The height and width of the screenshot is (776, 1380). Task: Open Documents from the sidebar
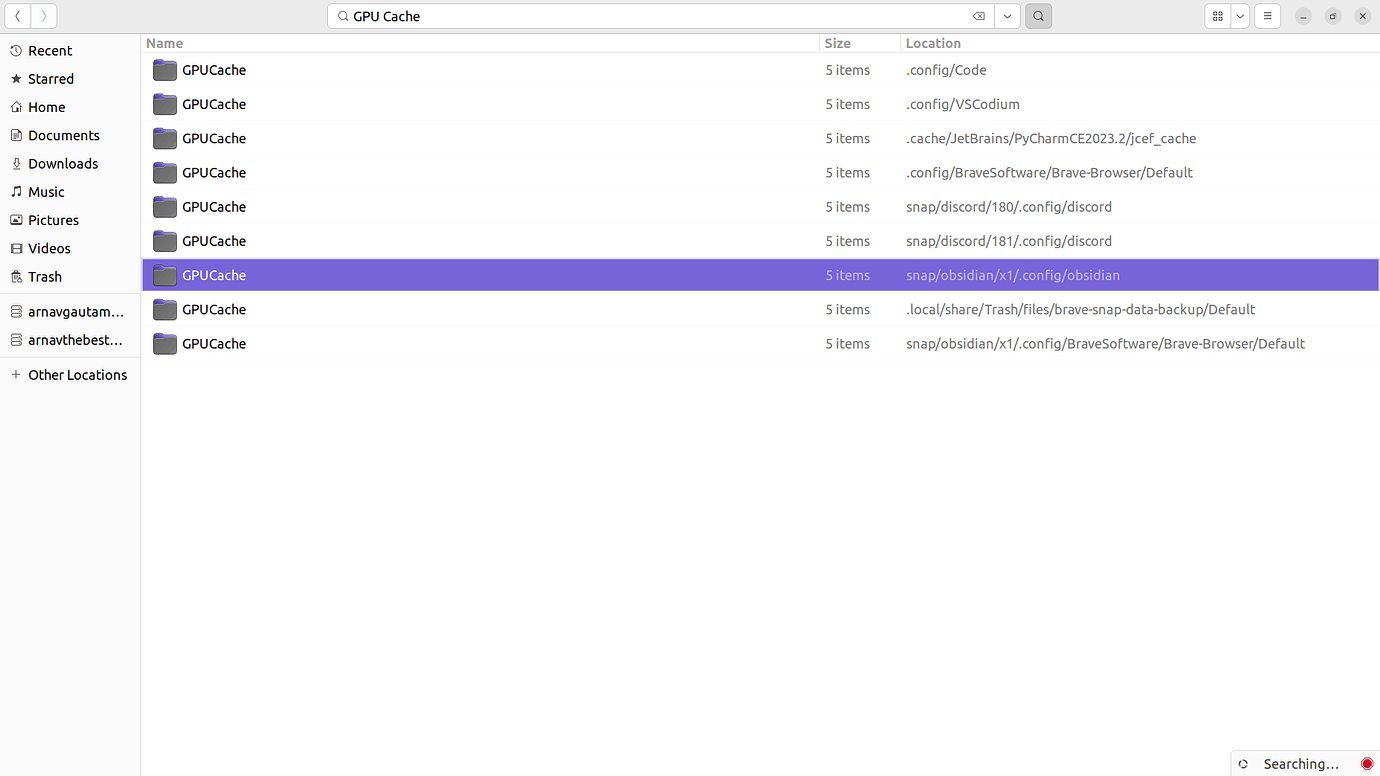tap(63, 135)
